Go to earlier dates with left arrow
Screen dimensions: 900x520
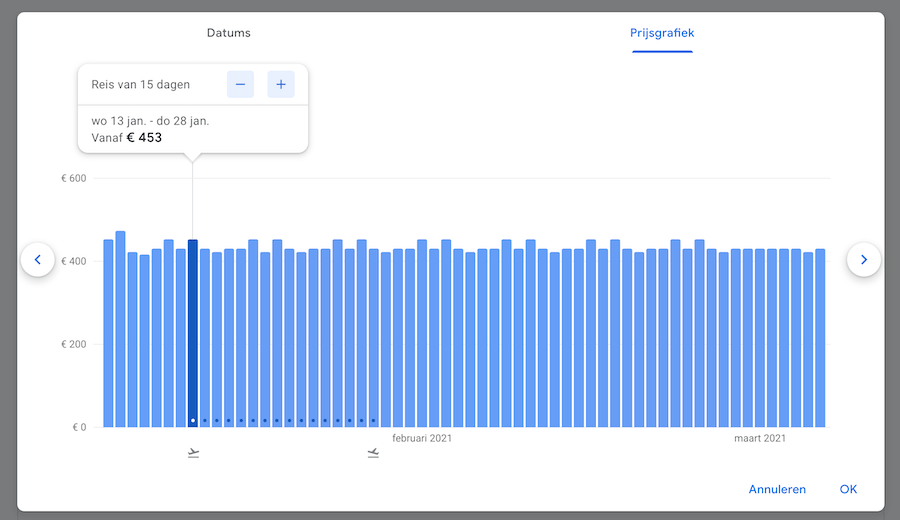coord(38,260)
